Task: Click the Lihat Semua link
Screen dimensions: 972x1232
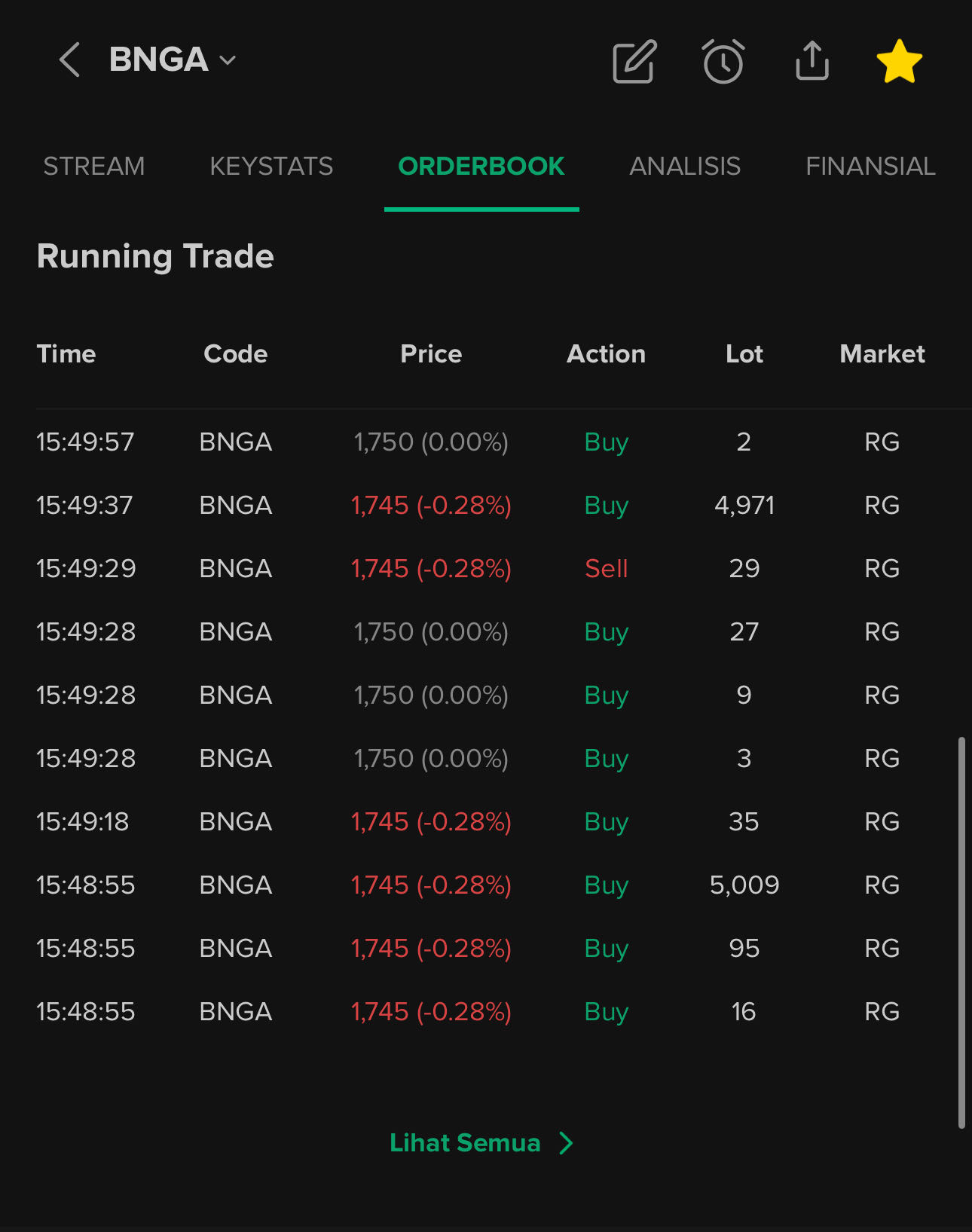Action: click(465, 1143)
